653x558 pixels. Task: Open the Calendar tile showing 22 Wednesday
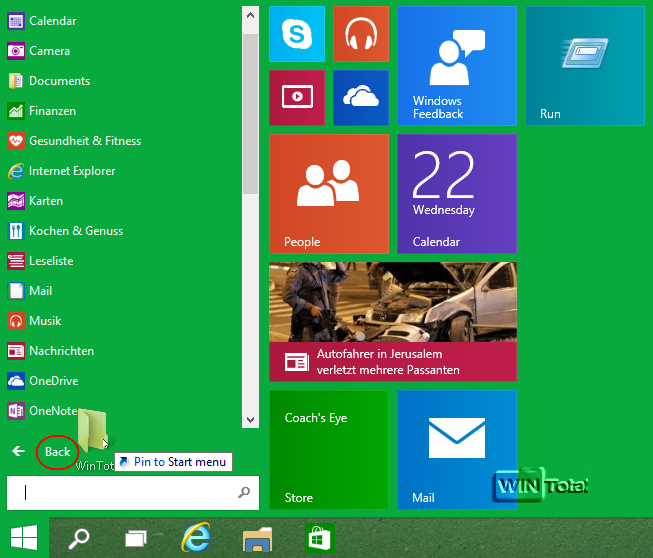457,193
